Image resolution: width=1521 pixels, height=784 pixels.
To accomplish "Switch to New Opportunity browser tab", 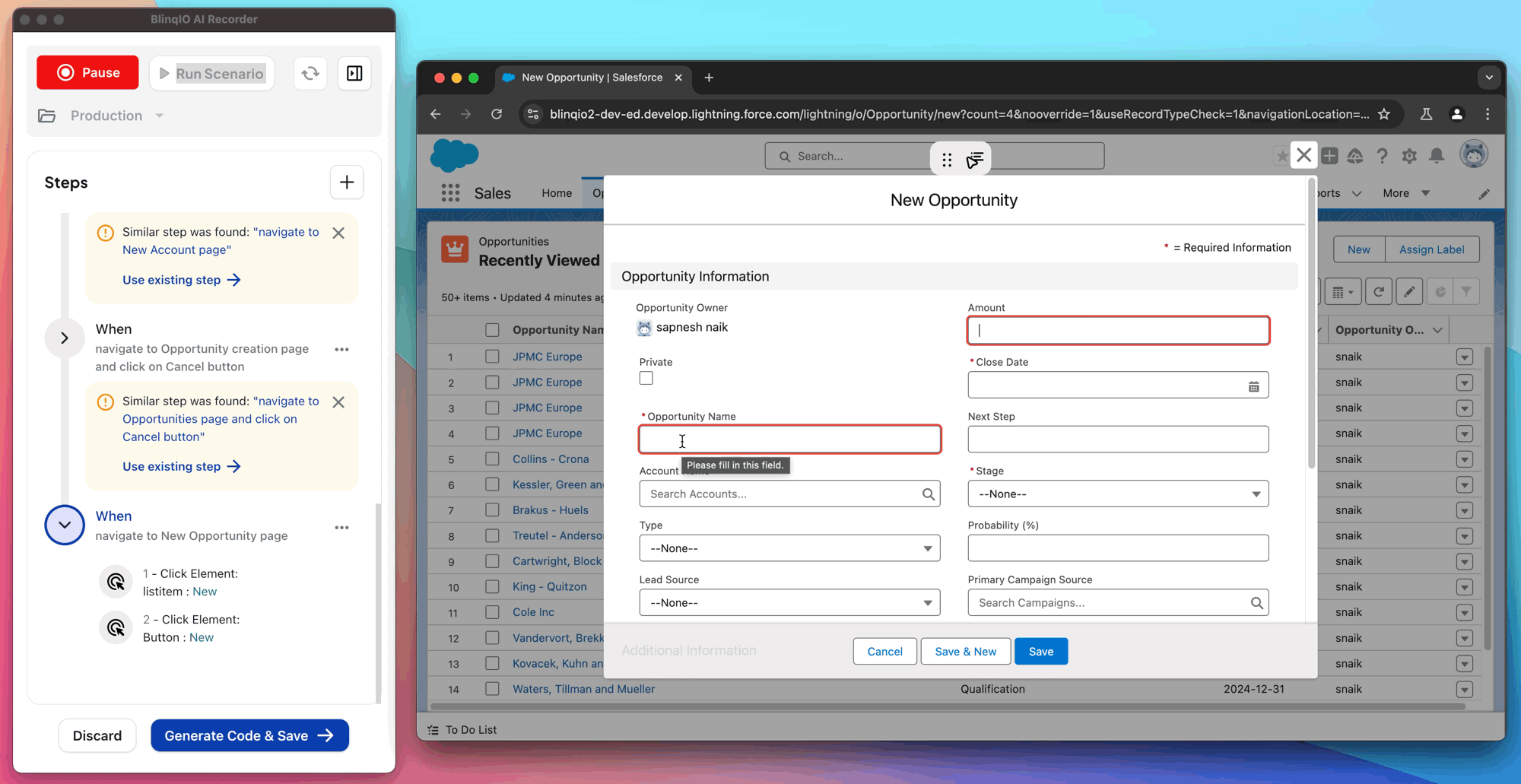I will (592, 78).
